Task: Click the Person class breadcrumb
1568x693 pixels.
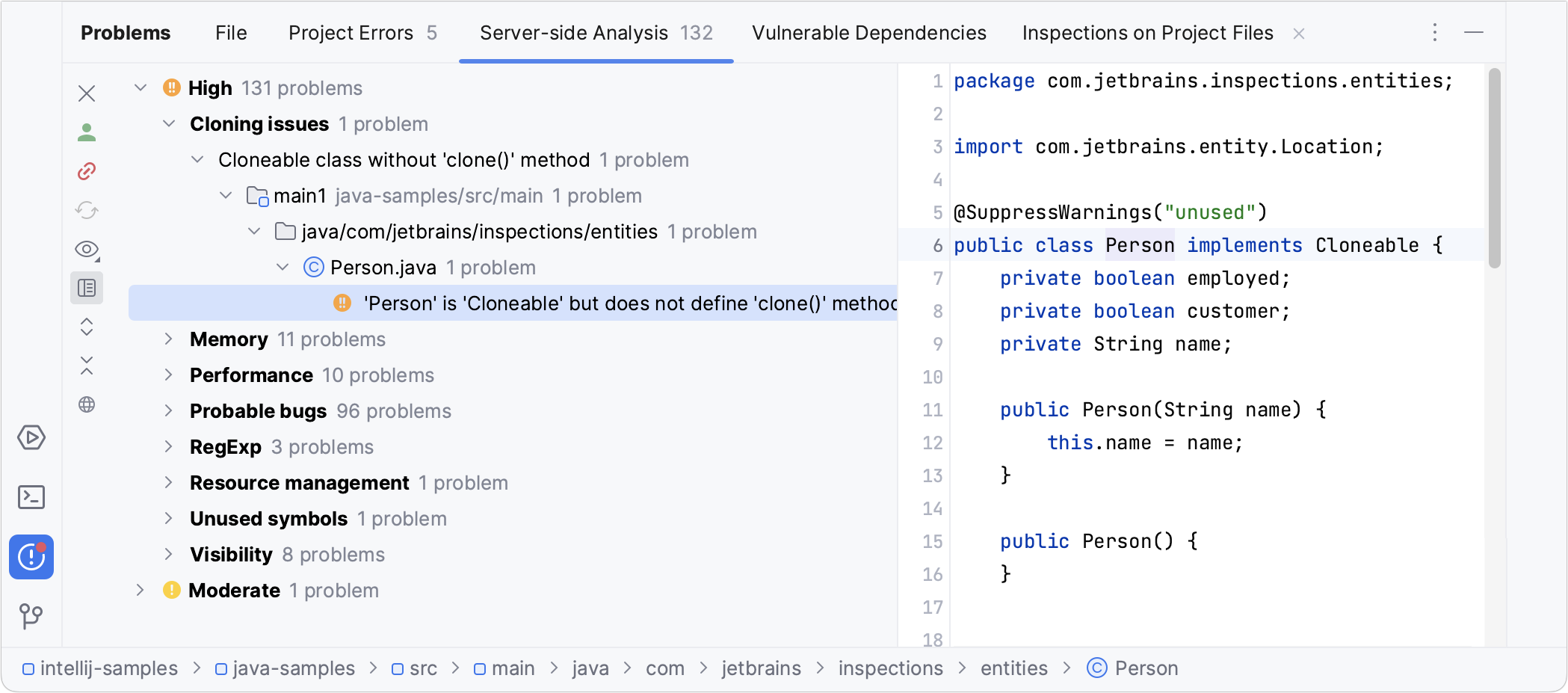Action: click(x=1146, y=668)
